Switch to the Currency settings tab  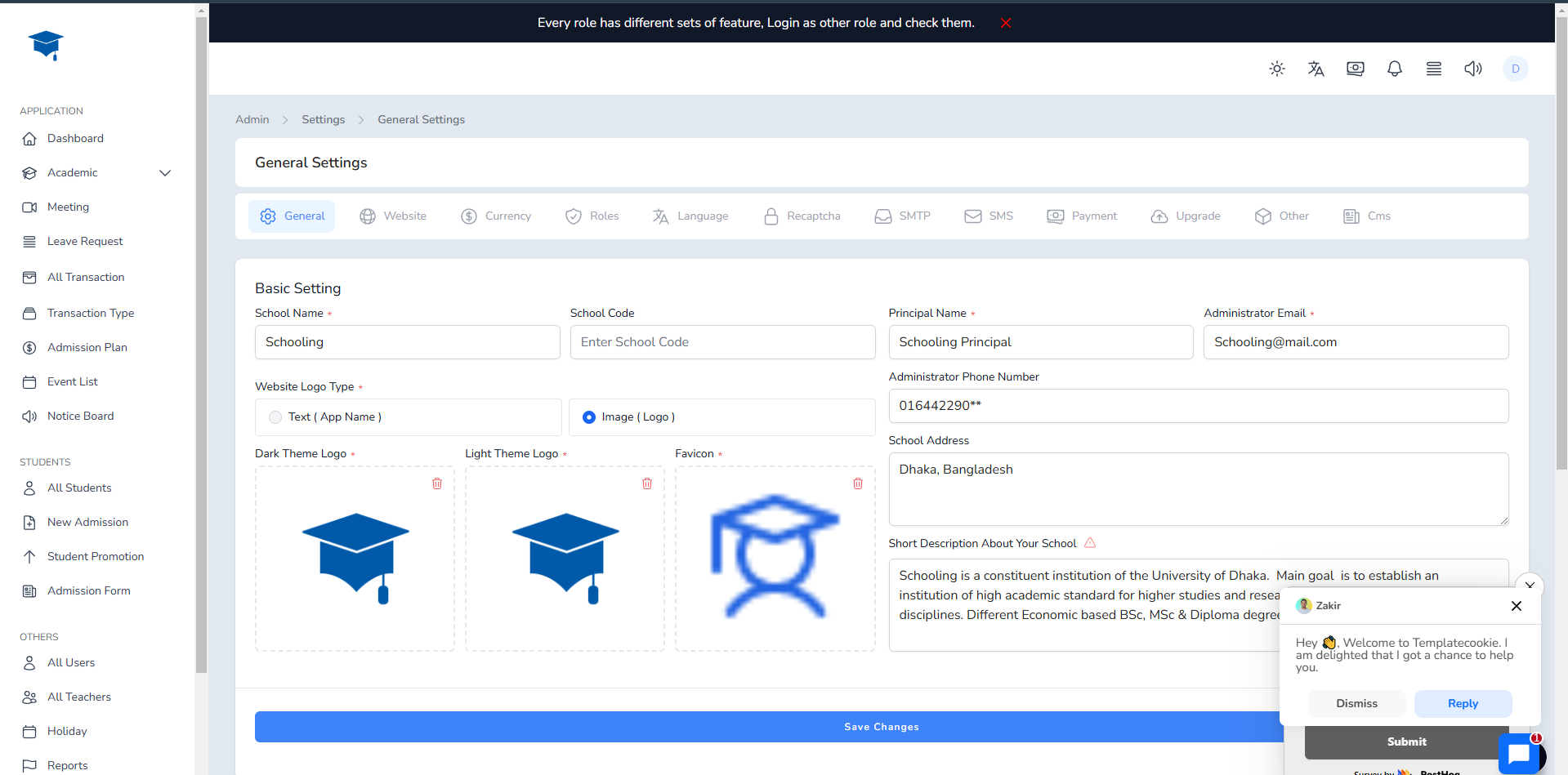(x=496, y=216)
